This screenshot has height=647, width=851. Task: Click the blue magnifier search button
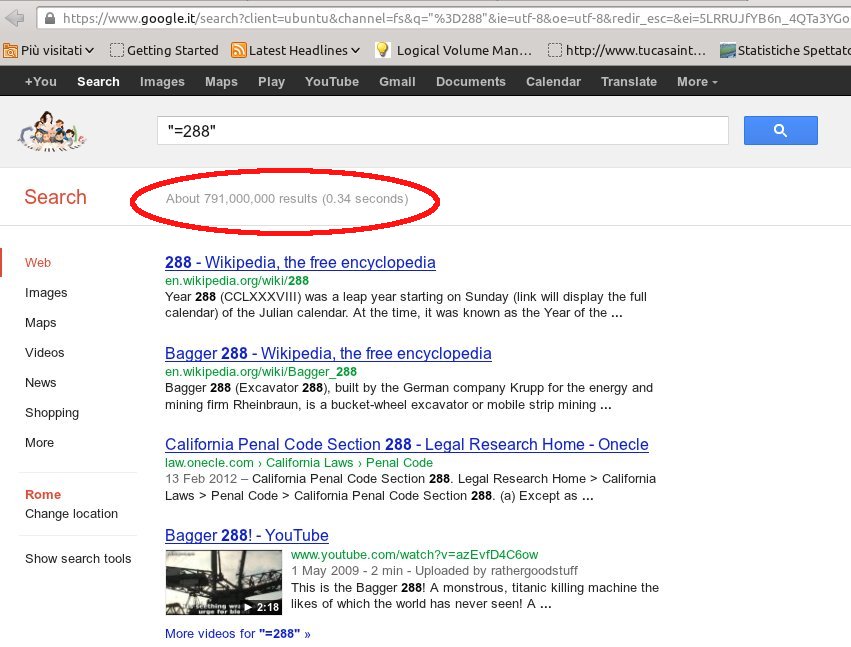click(x=780, y=130)
